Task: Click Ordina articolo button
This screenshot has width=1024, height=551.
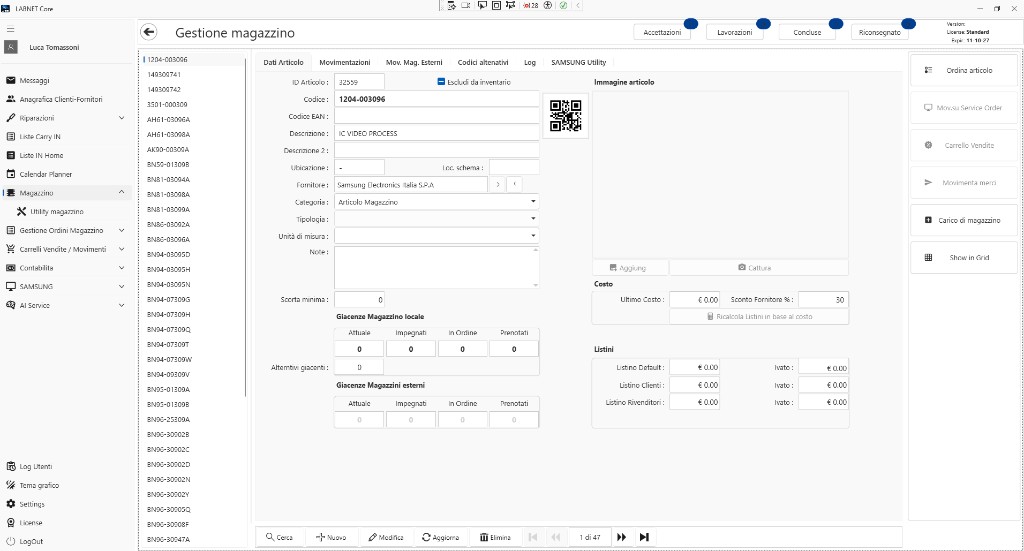Action: [x=964, y=70]
